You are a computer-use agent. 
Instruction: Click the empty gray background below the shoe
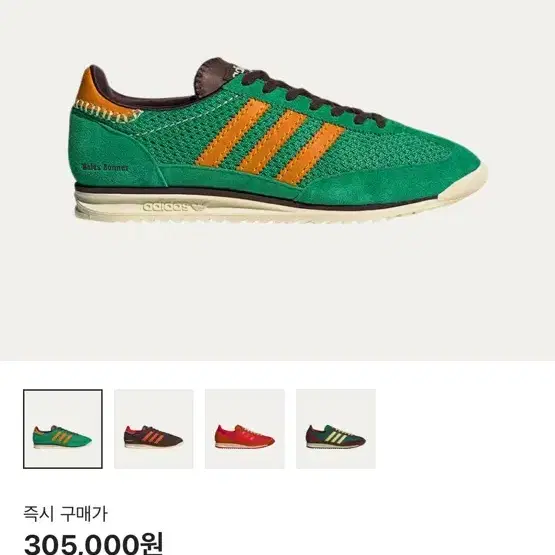pos(278,294)
